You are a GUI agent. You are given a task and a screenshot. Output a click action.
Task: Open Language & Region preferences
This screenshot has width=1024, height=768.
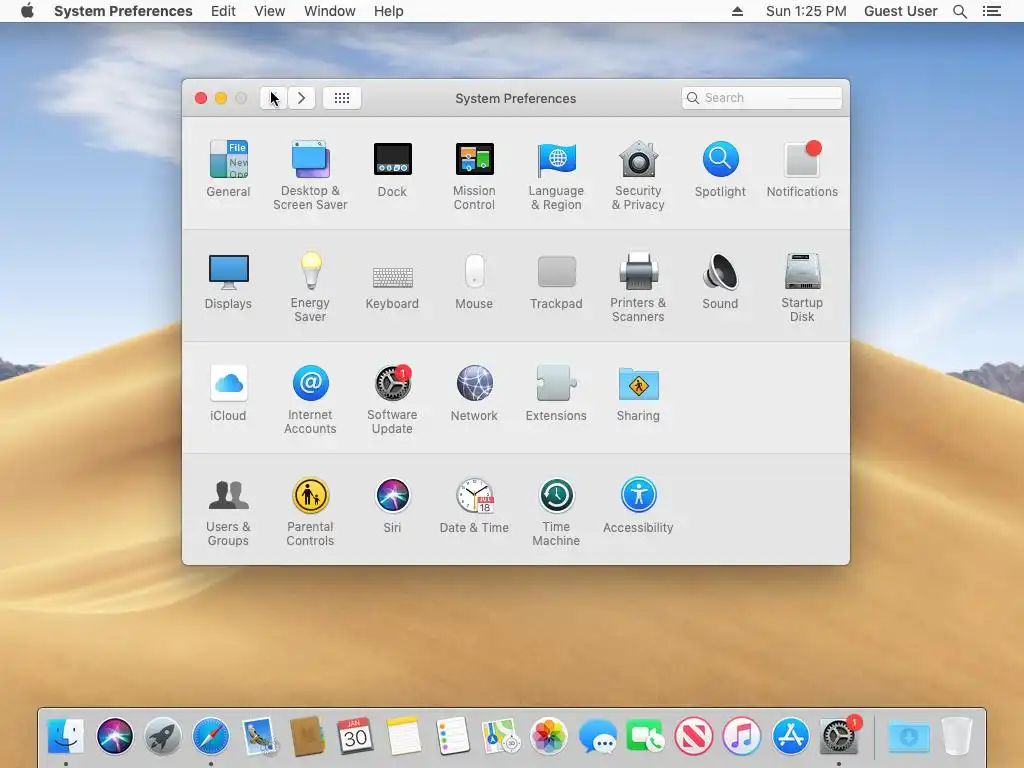pos(556,175)
